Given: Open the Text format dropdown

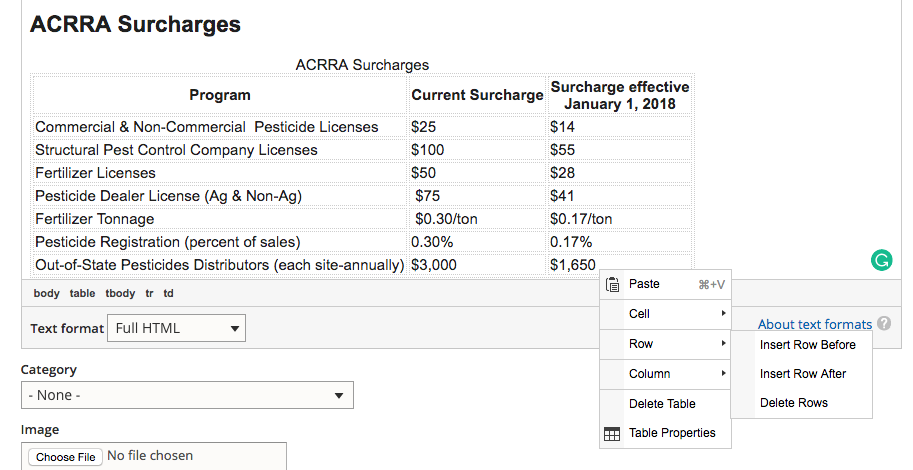Looking at the screenshot, I should coord(176,328).
